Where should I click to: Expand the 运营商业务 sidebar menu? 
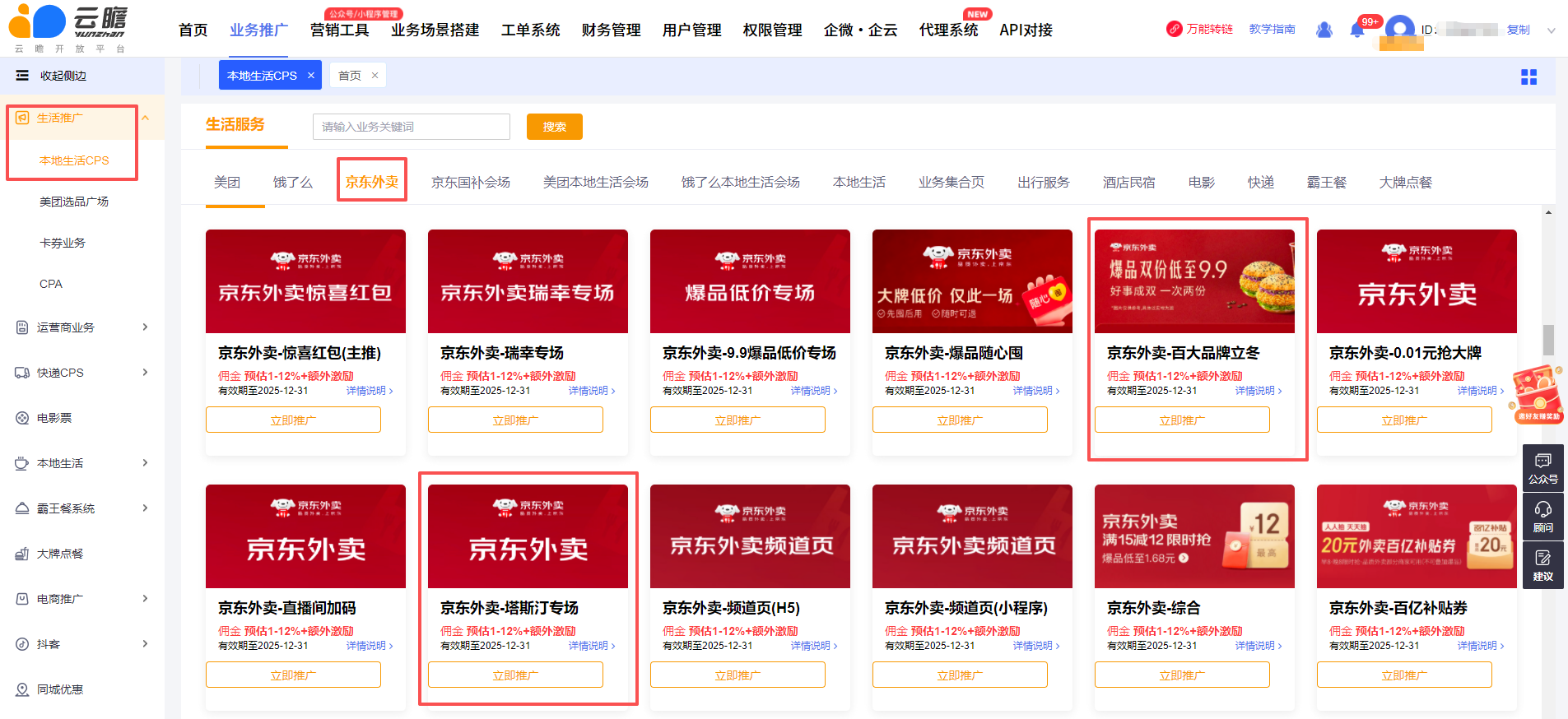[145, 327]
